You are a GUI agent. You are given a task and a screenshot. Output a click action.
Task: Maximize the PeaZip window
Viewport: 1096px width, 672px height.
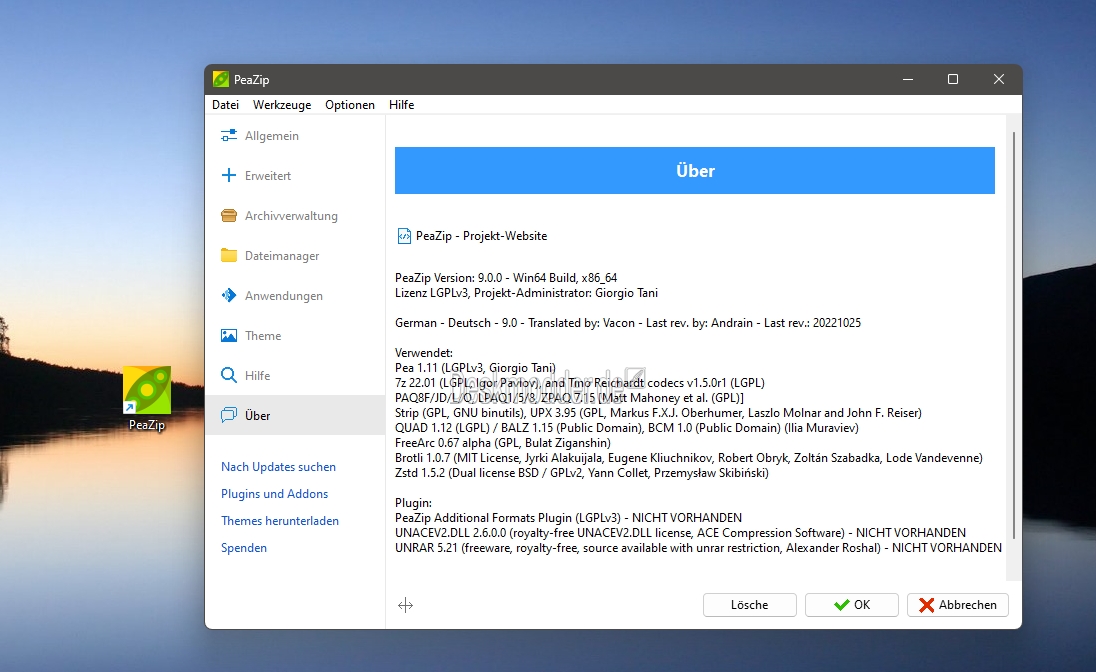953,79
